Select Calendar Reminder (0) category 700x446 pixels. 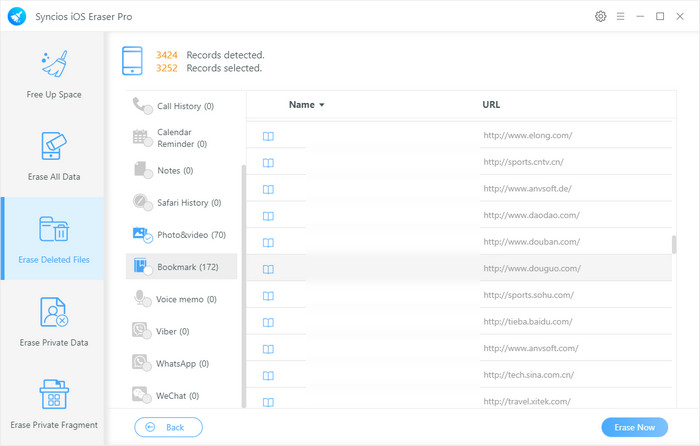tap(181, 138)
